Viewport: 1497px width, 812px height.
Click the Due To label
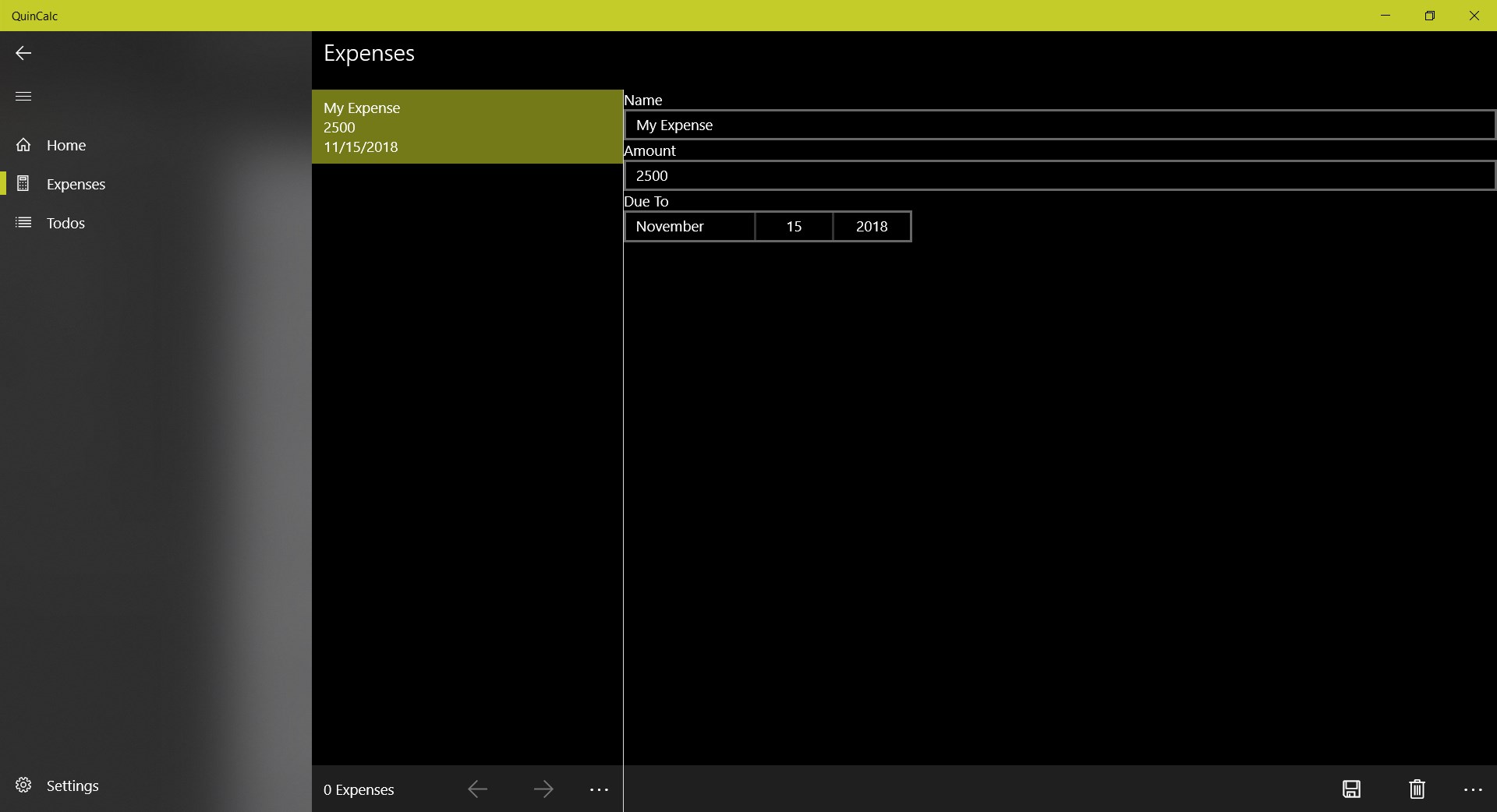pyautogui.click(x=646, y=202)
